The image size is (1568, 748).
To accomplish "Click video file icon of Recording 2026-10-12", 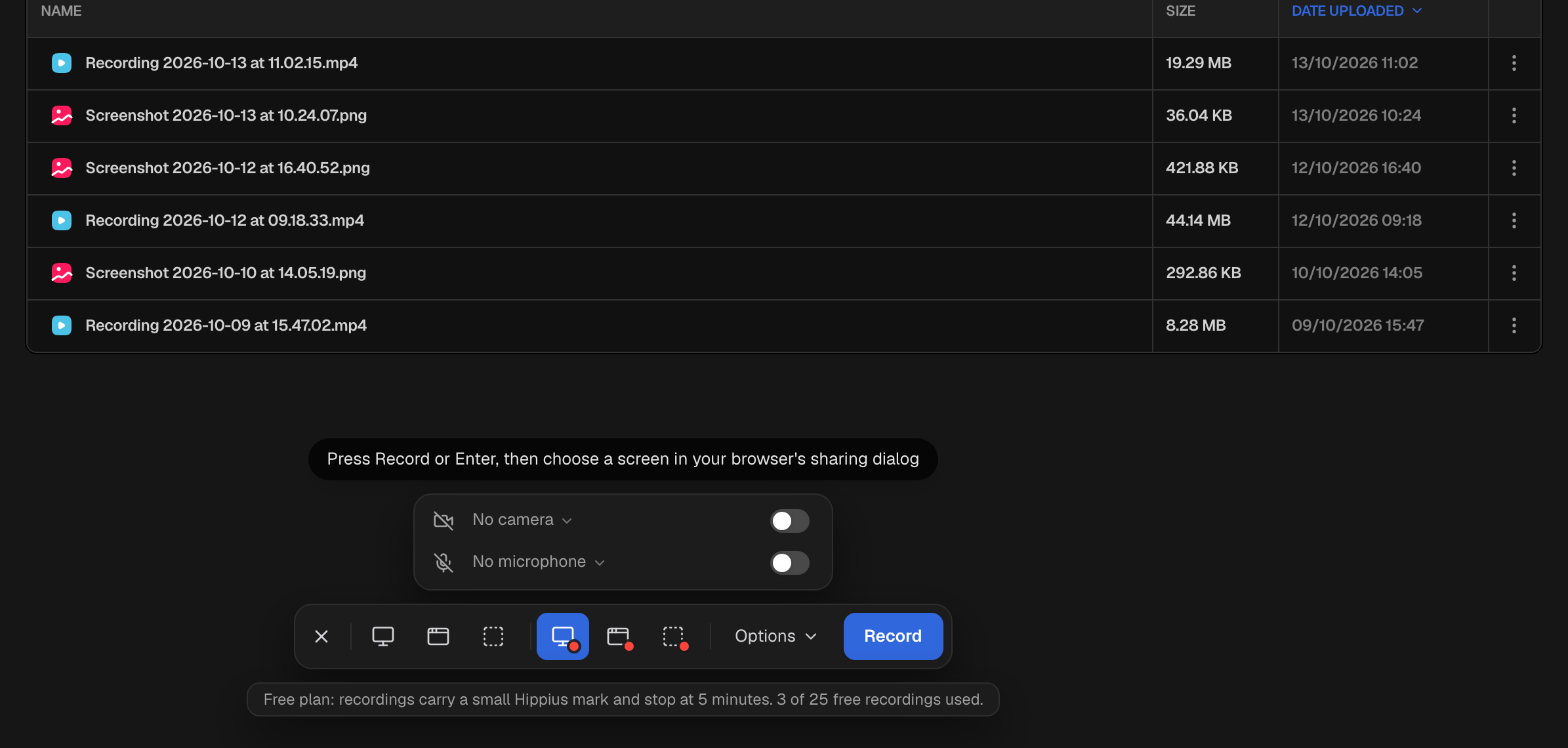I will (x=62, y=220).
